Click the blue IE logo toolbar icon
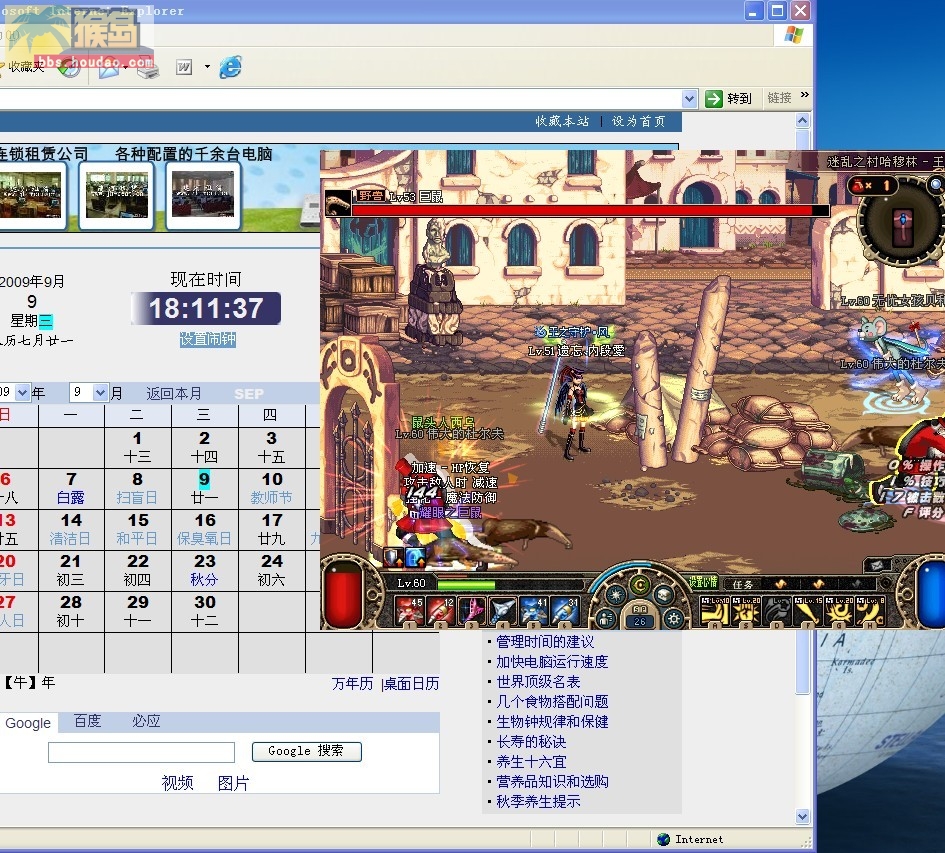 [230, 67]
